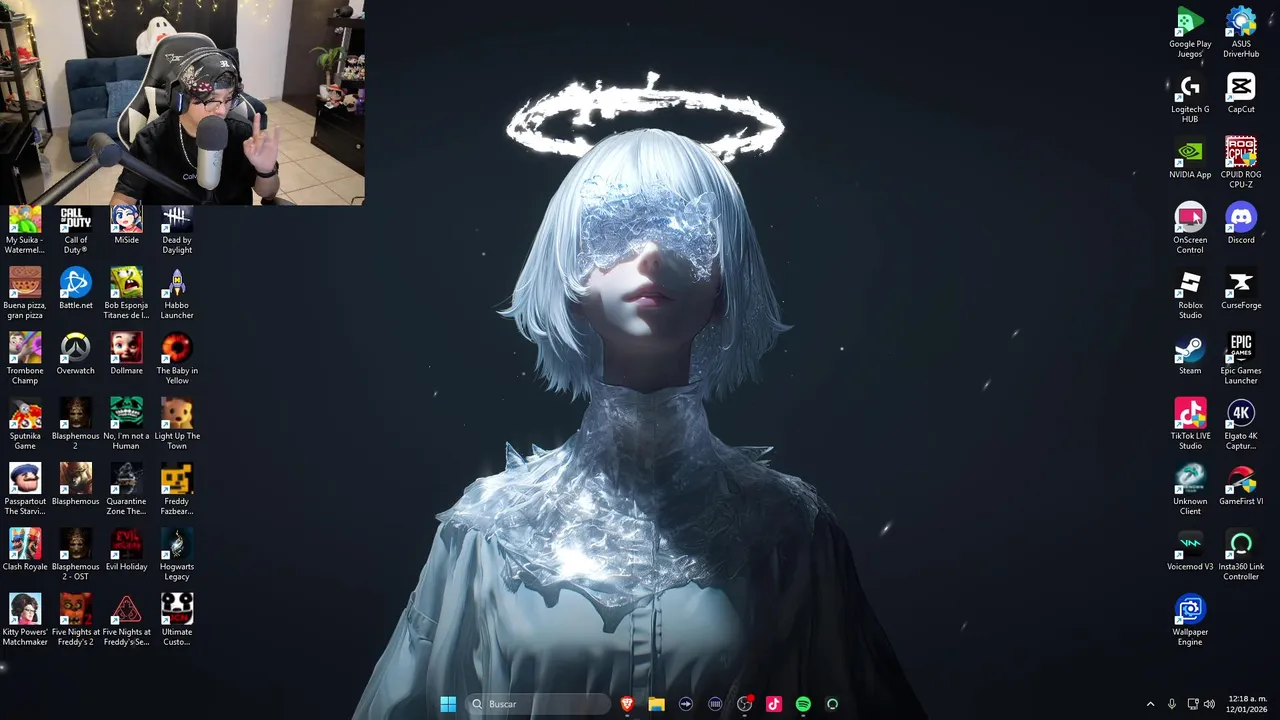
Task: Launch Evil Holiday game icon
Action: (126, 551)
